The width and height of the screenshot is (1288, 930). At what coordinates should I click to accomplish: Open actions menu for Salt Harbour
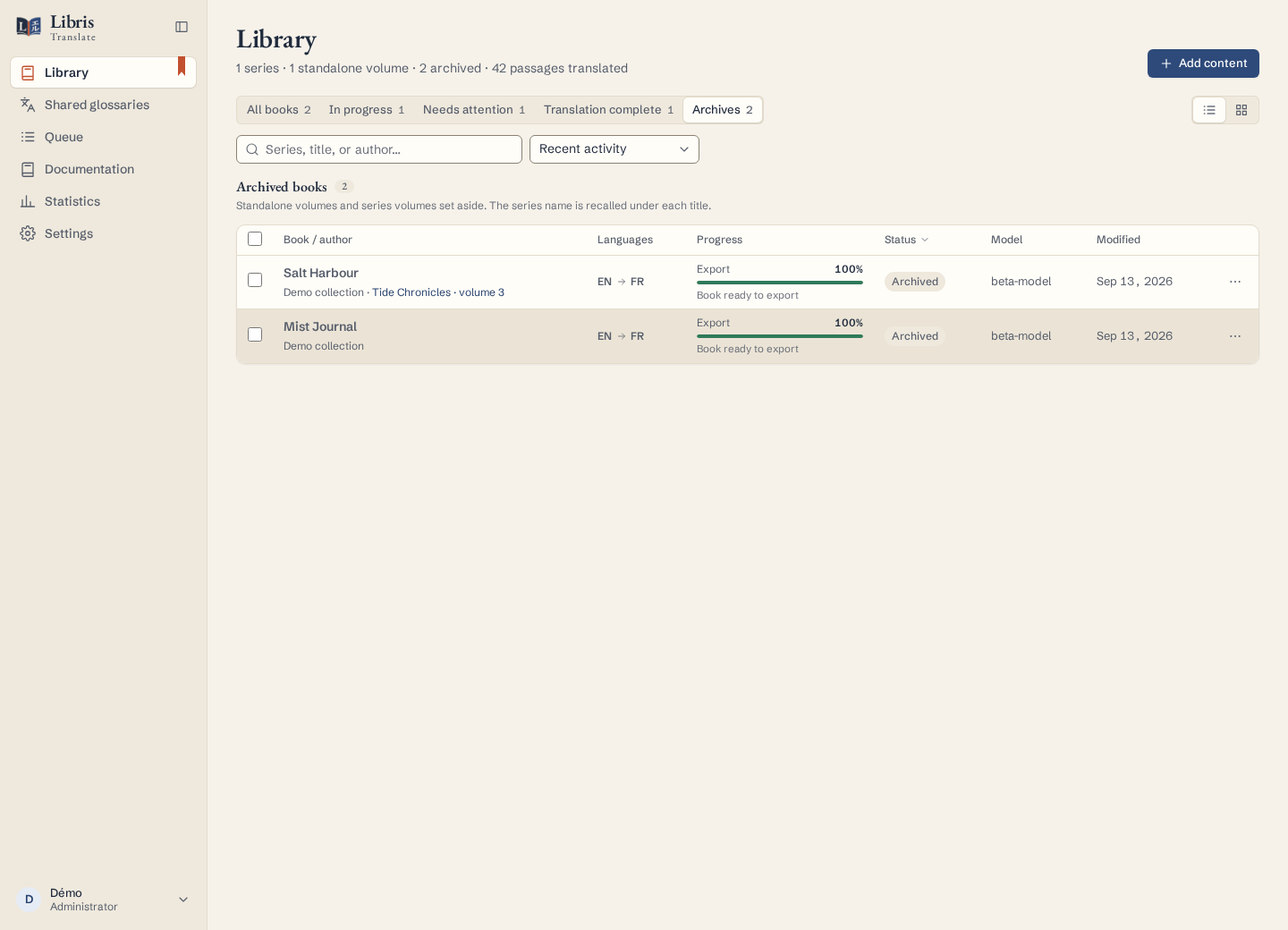[1235, 282]
